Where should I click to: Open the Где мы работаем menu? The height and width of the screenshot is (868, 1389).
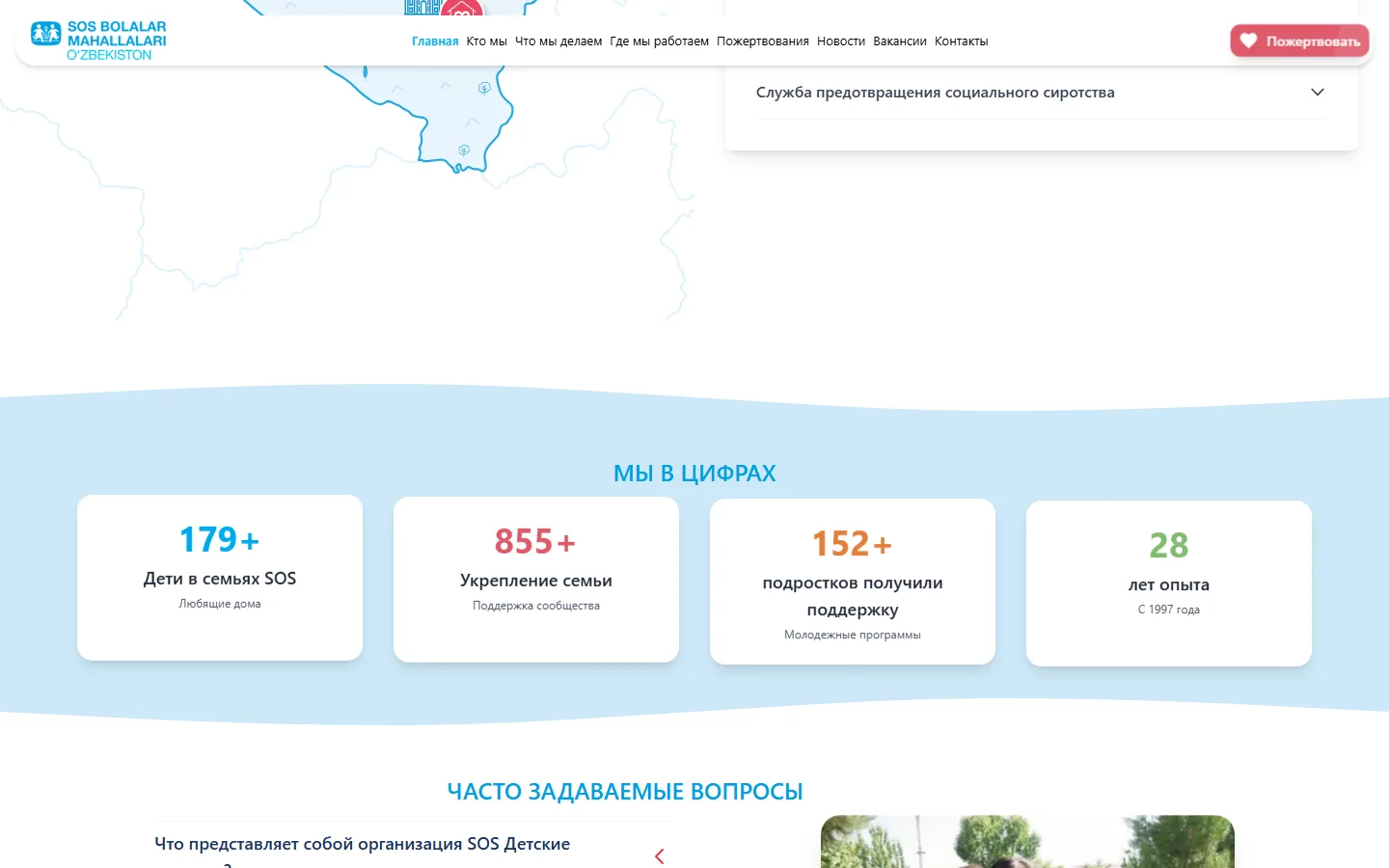click(659, 41)
